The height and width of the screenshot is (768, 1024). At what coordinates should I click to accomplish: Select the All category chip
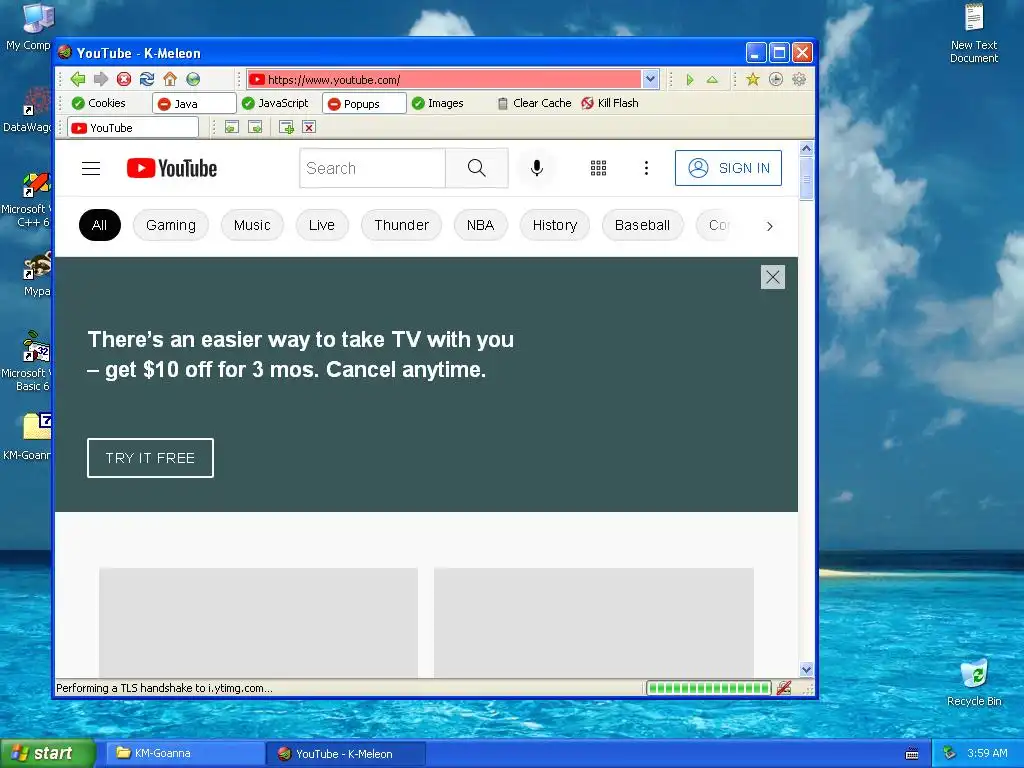[99, 225]
